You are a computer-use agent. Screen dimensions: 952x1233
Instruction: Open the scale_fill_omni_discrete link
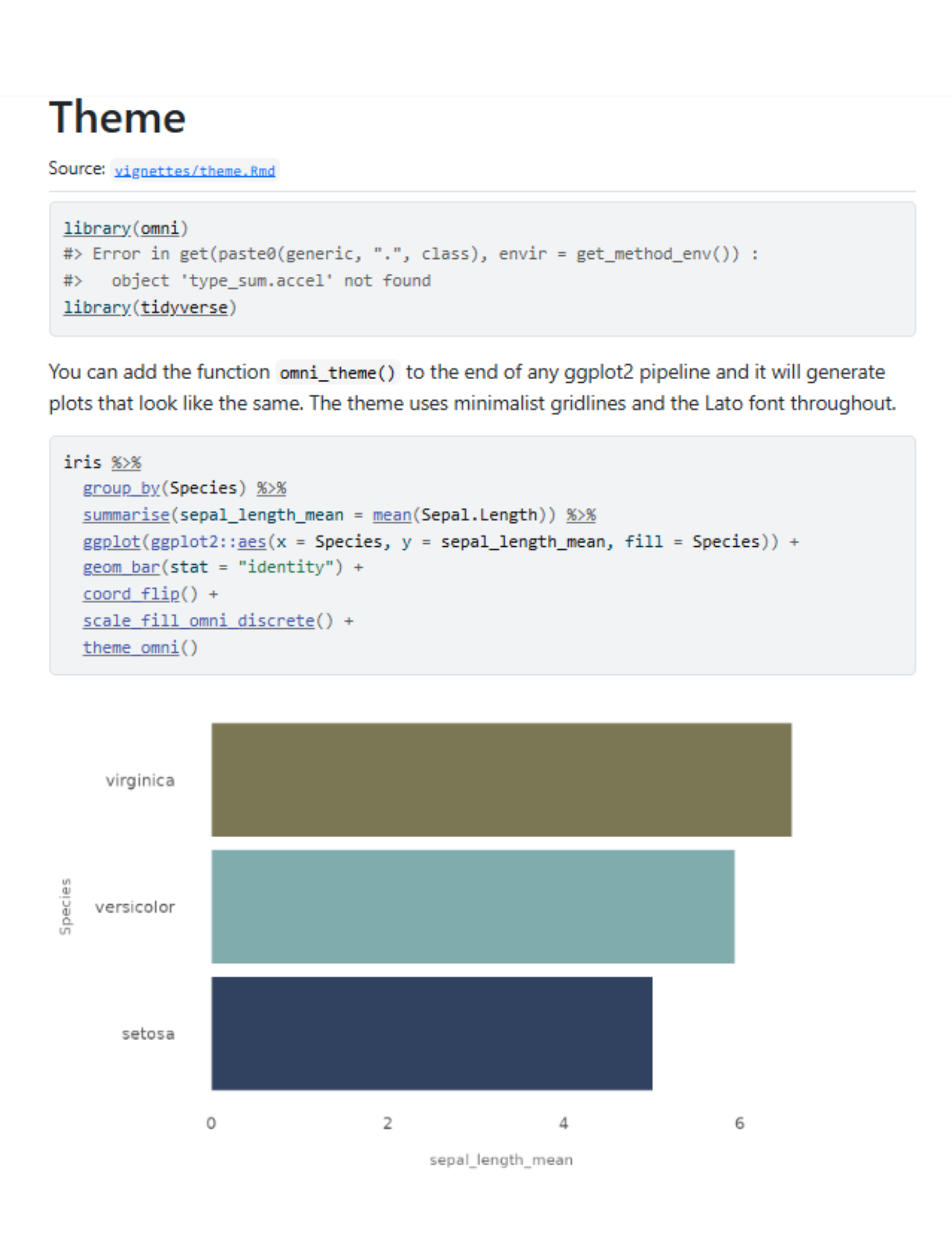coord(198,621)
